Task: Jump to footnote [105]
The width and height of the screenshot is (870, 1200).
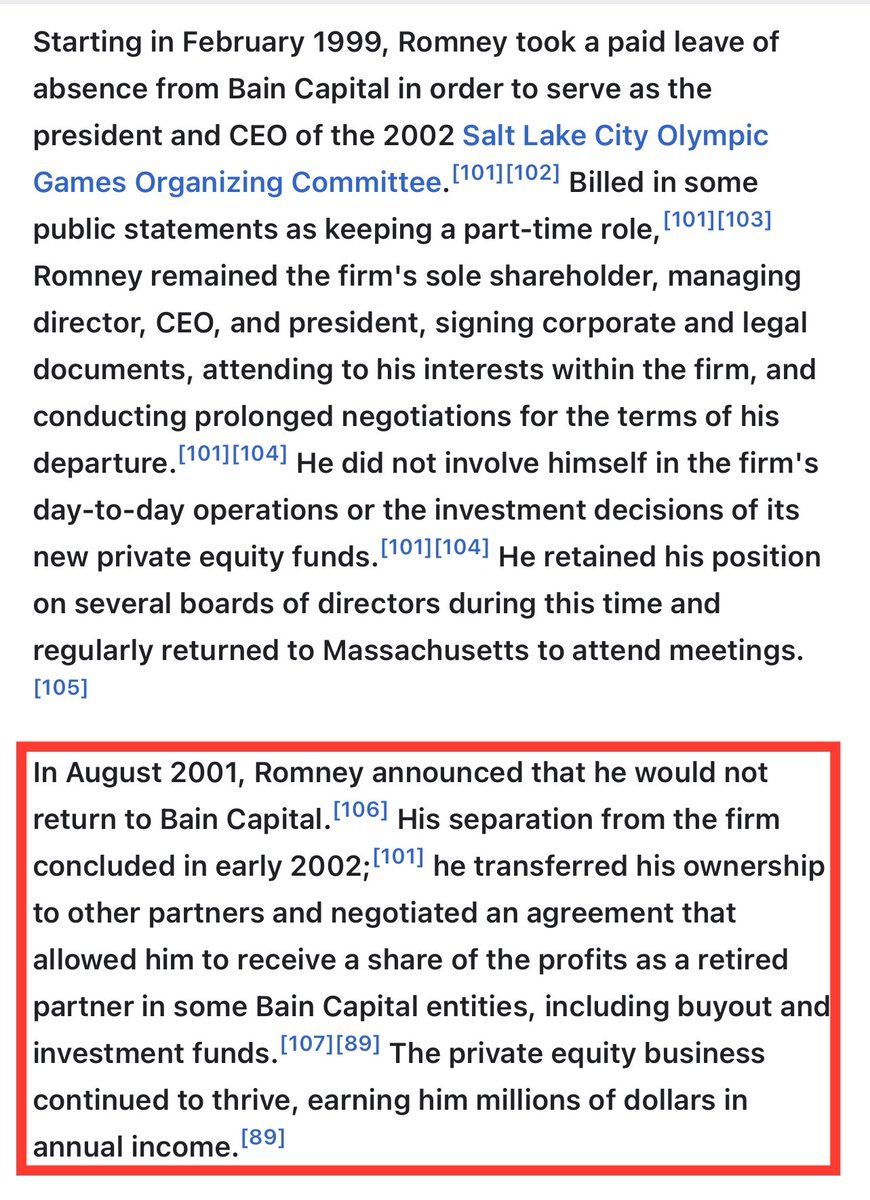Action: coord(60,688)
